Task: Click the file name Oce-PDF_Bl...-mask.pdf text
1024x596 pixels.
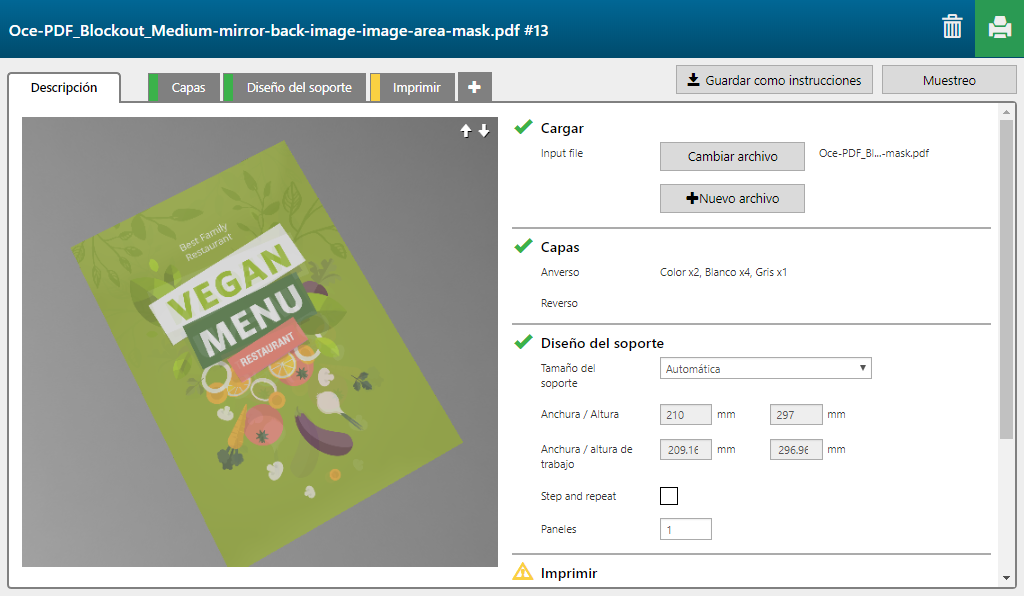Action: click(874, 153)
